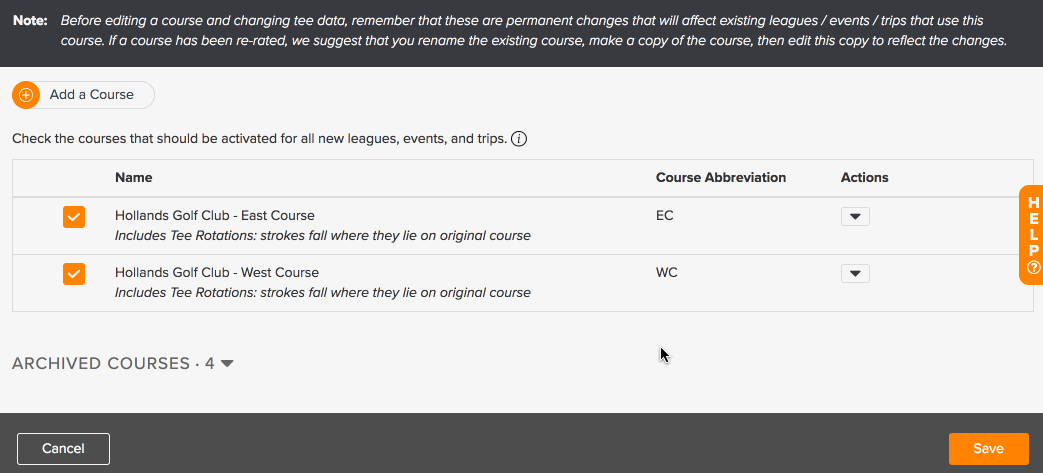The width and height of the screenshot is (1043, 473).
Task: Click the question mark icon on Help tab
Action: (x=1033, y=267)
